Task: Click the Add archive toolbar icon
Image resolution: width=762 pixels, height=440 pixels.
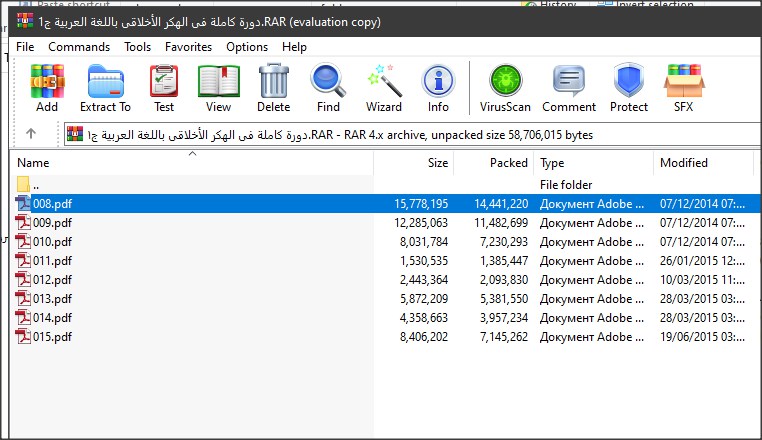Action: (x=47, y=81)
